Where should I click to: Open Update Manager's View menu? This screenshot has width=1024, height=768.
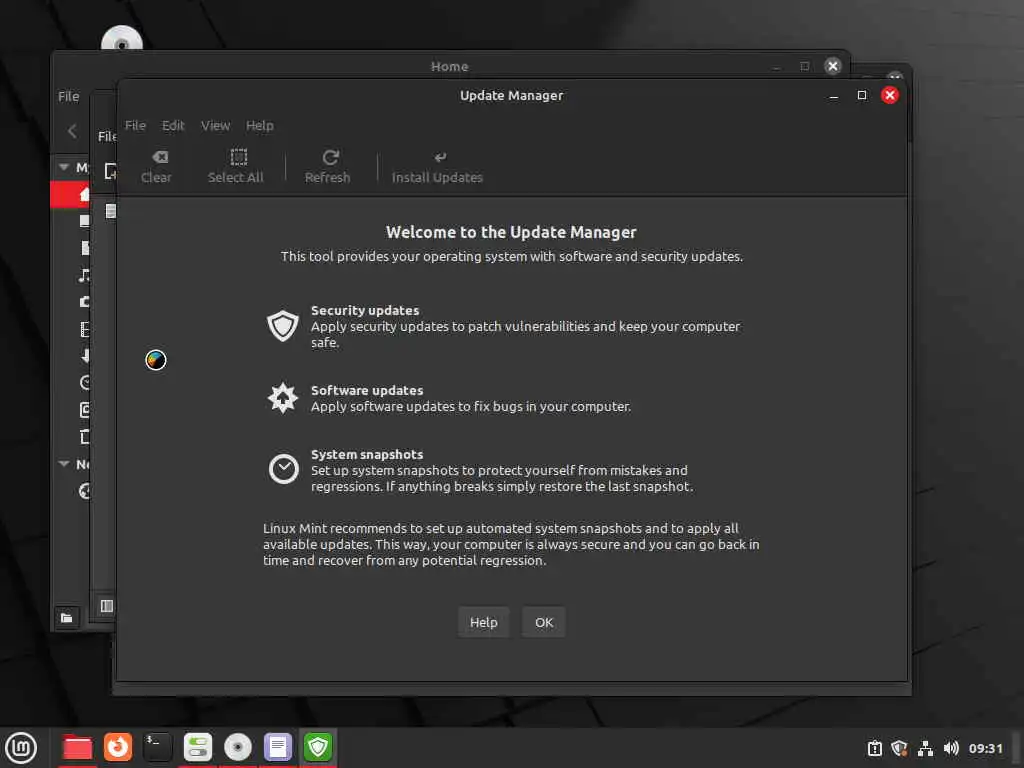pos(216,125)
